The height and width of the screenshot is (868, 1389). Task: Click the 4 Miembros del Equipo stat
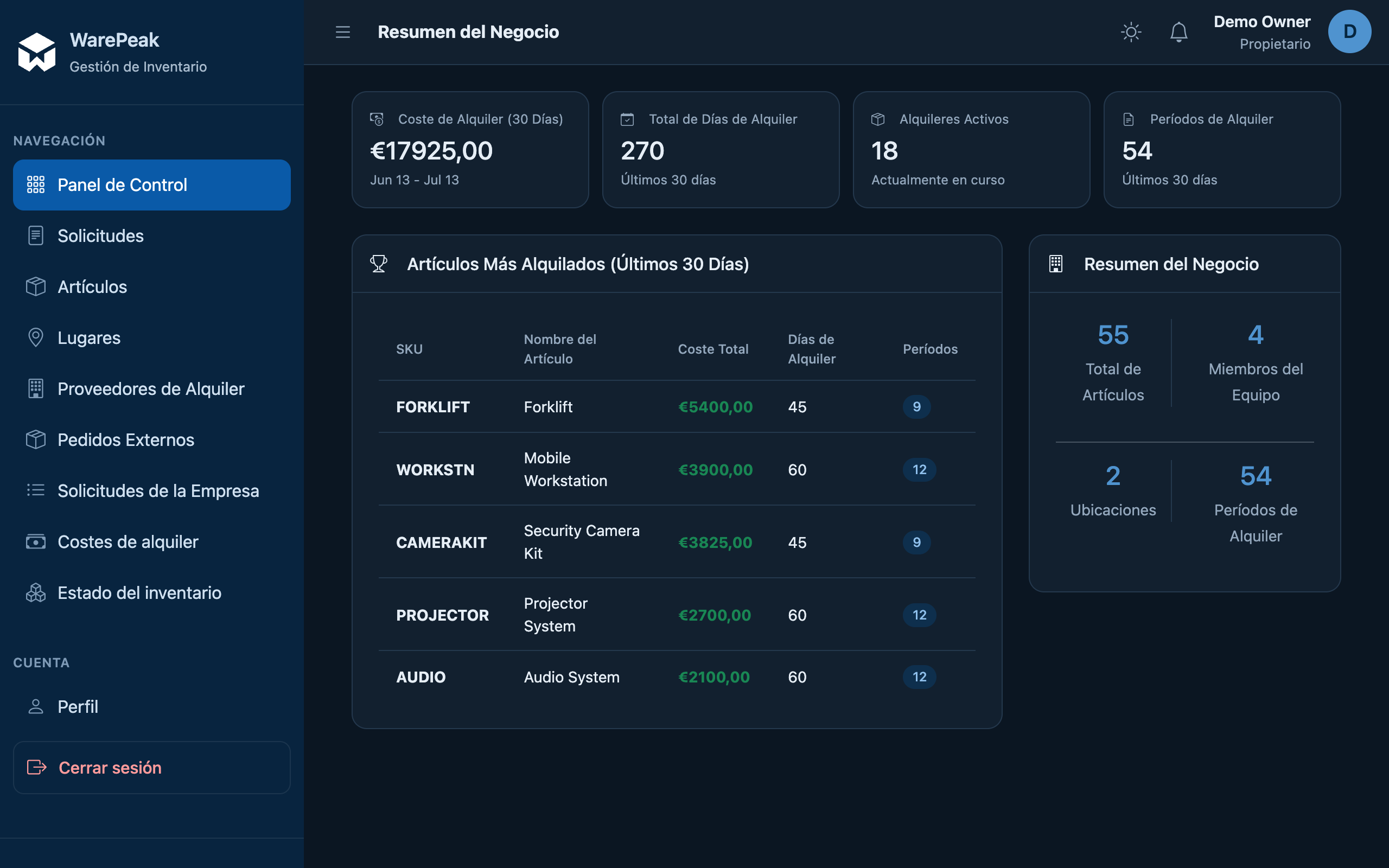point(1256,362)
